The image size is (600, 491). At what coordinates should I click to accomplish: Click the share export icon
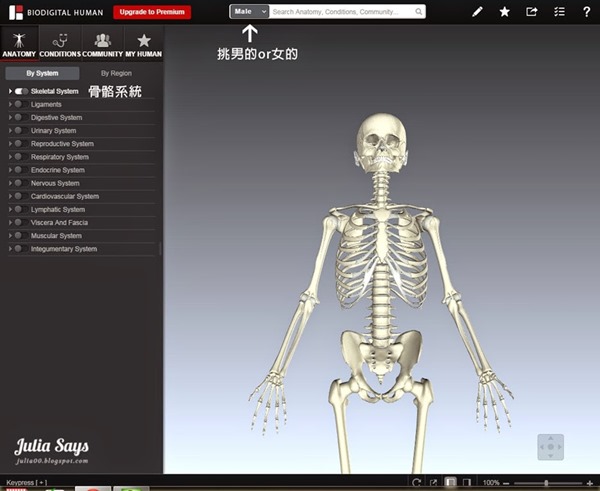[532, 12]
